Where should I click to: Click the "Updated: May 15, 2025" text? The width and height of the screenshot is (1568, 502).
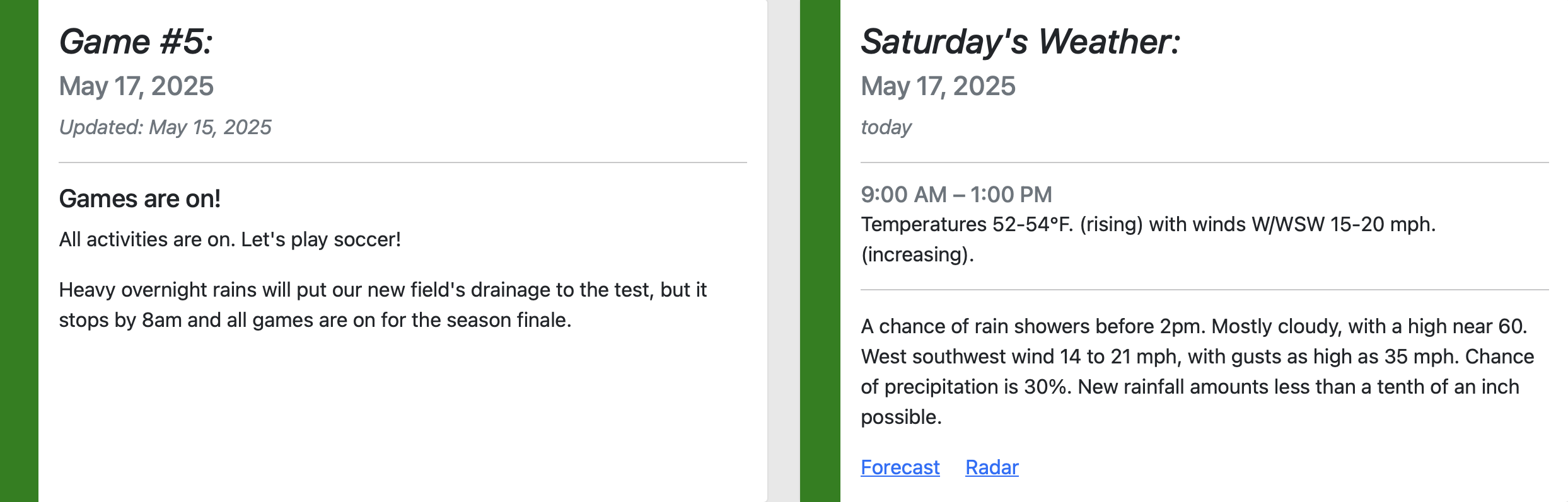coord(165,127)
